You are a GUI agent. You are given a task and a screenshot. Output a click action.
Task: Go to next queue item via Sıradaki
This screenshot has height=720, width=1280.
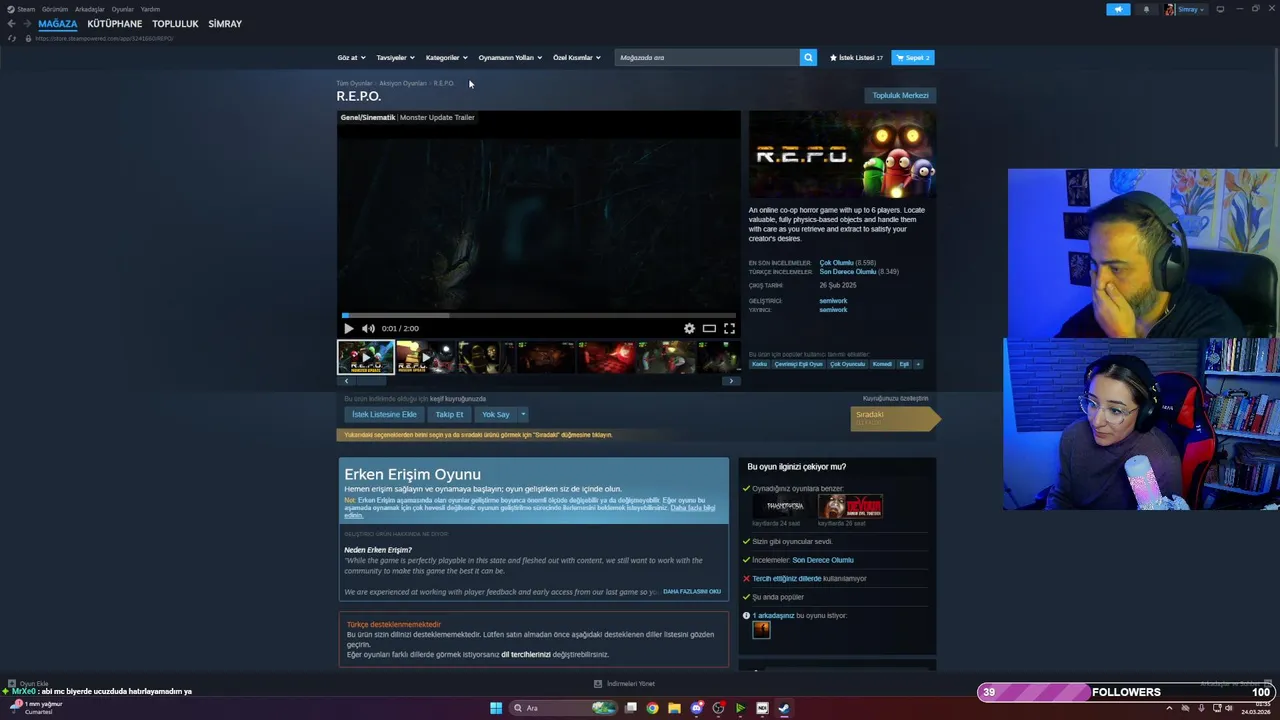pyautogui.click(x=895, y=418)
